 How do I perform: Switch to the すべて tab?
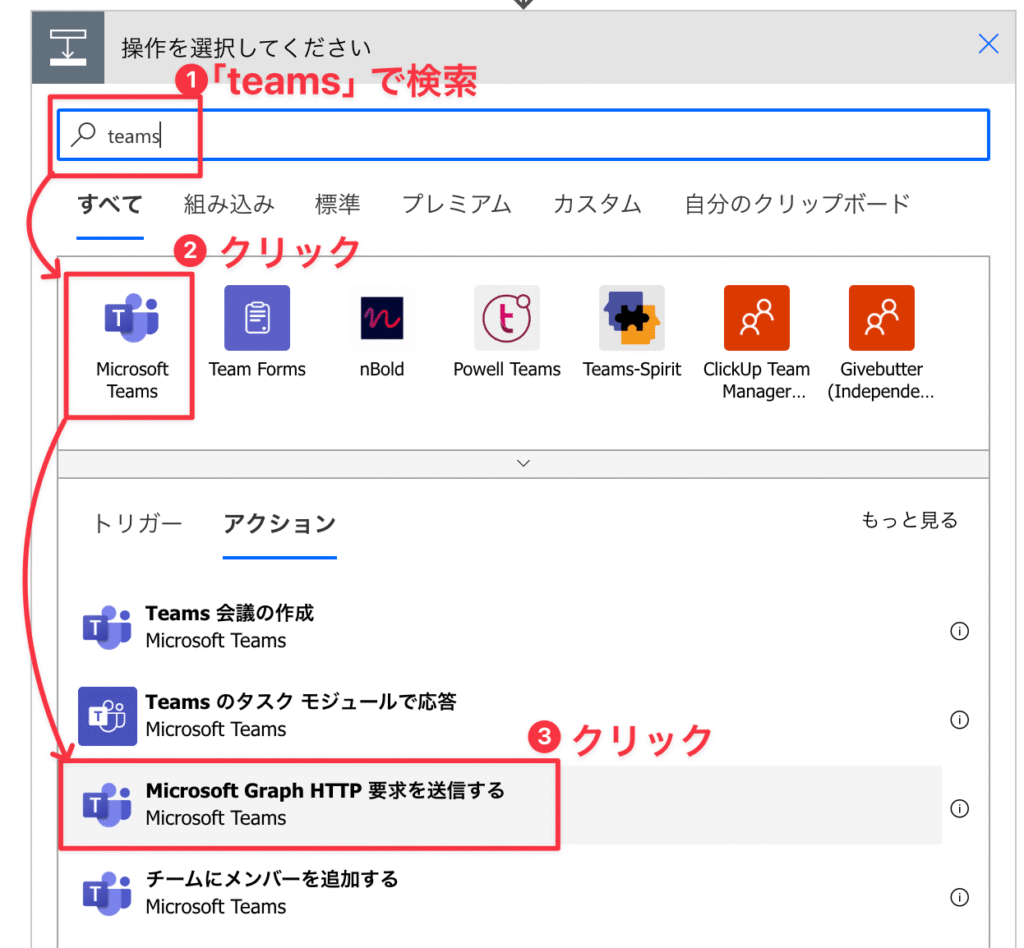110,204
